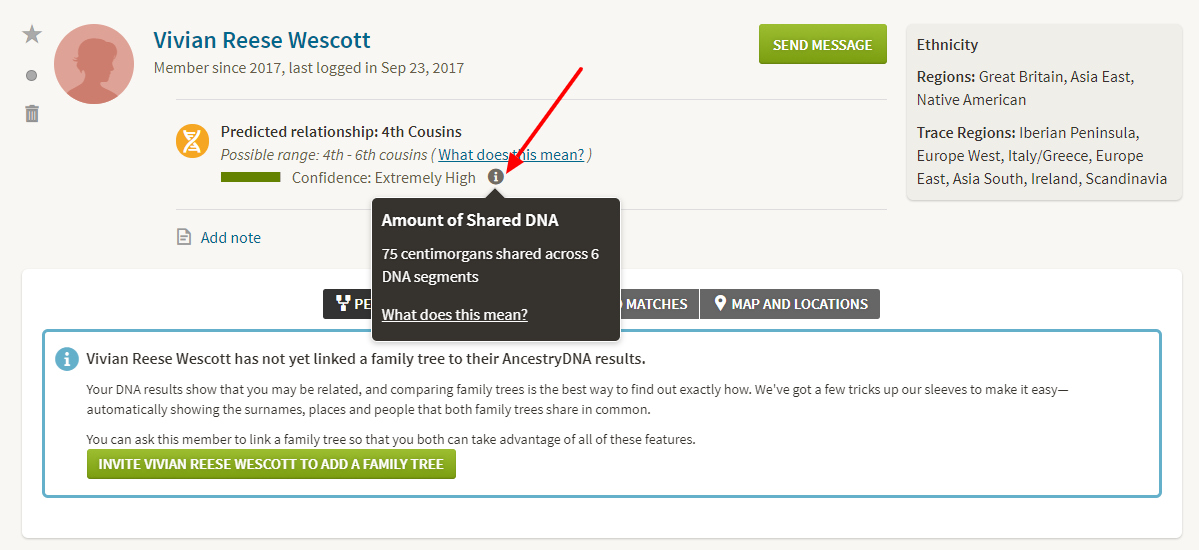Click the orange DNA helix icon

pyautogui.click(x=193, y=142)
